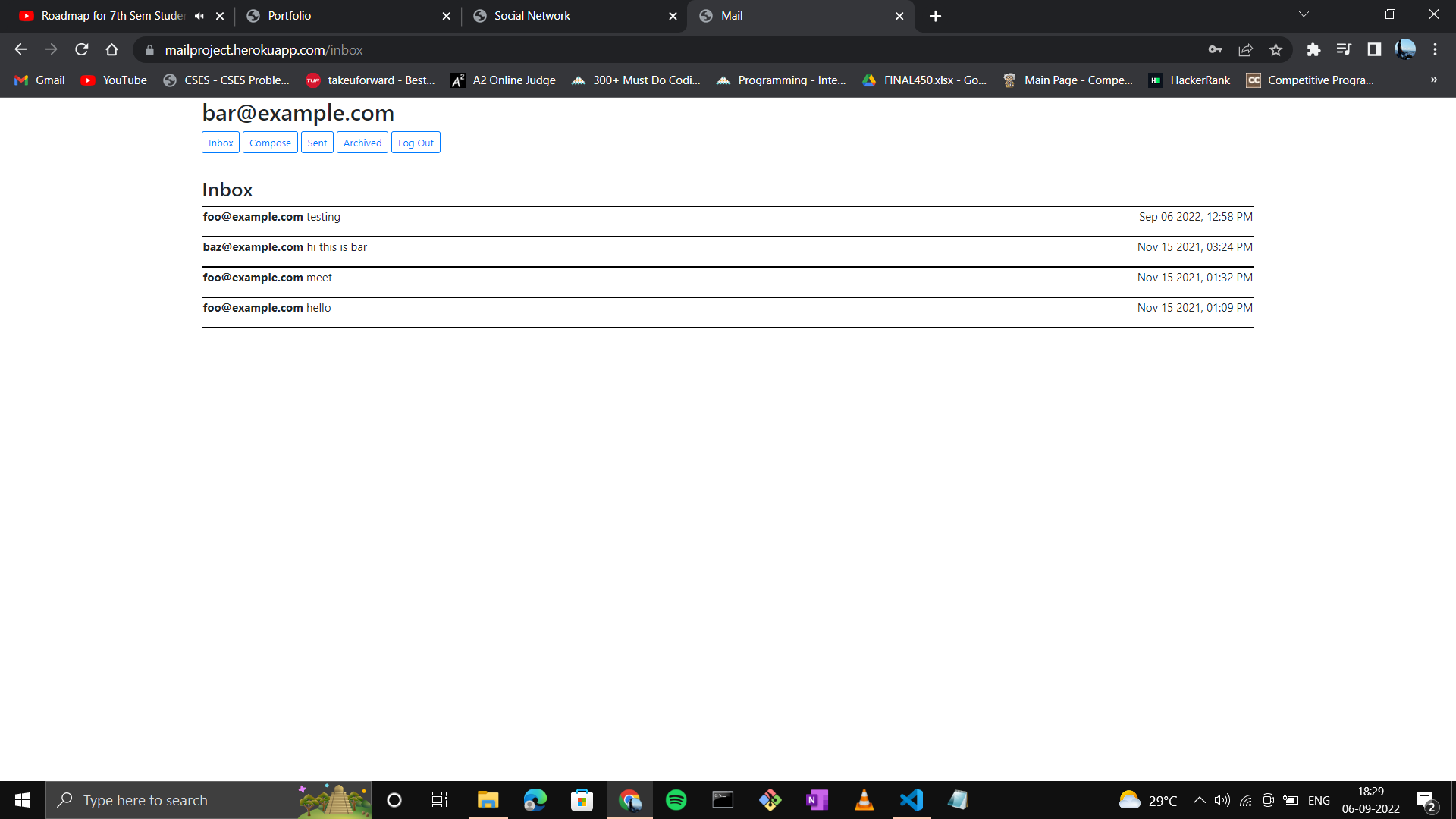
Task: Click the back navigation arrow
Action: point(20,49)
